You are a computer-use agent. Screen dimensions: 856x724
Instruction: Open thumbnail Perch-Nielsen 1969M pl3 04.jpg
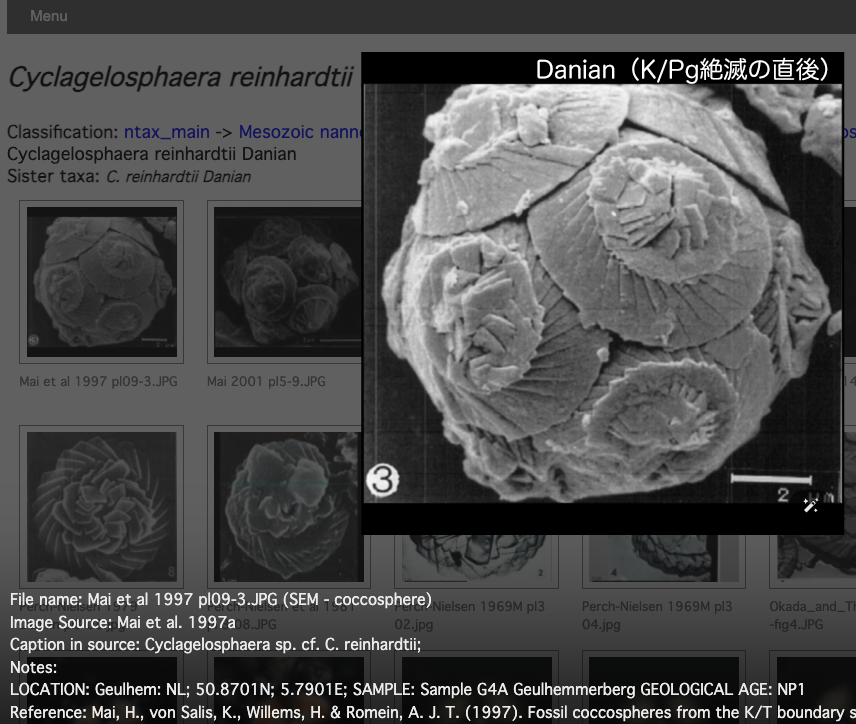click(x=663, y=561)
